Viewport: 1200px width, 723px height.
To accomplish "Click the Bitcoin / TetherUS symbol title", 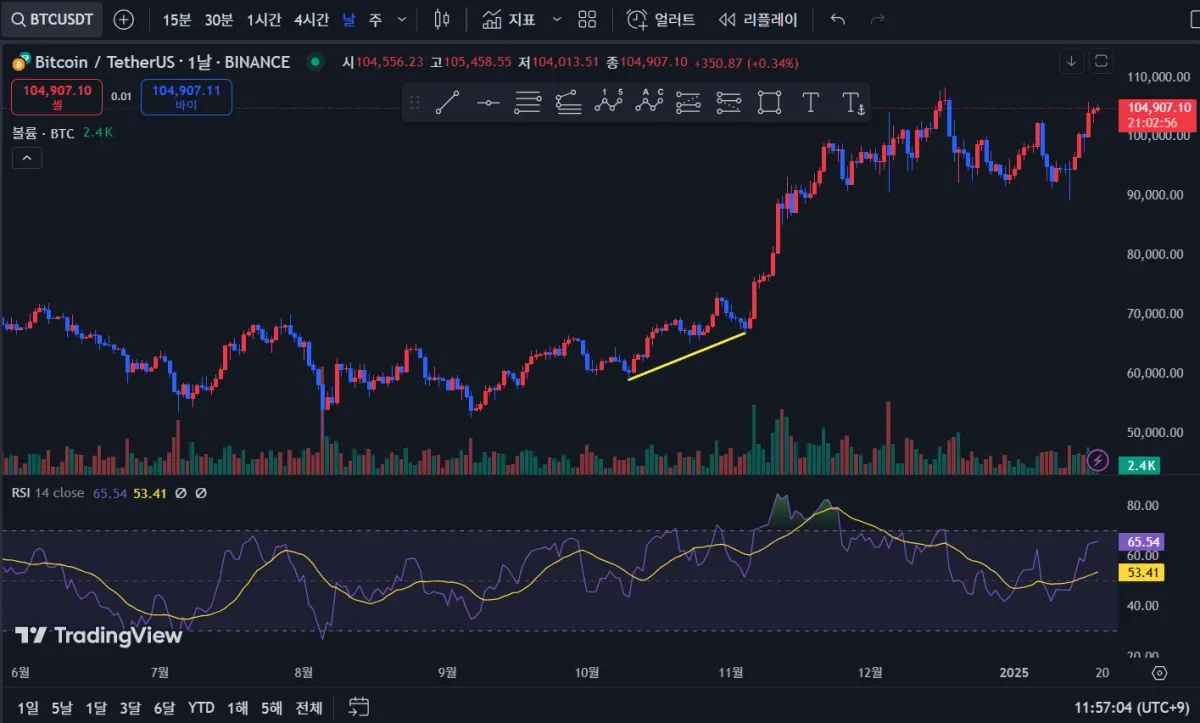I will pyautogui.click(x=163, y=62).
